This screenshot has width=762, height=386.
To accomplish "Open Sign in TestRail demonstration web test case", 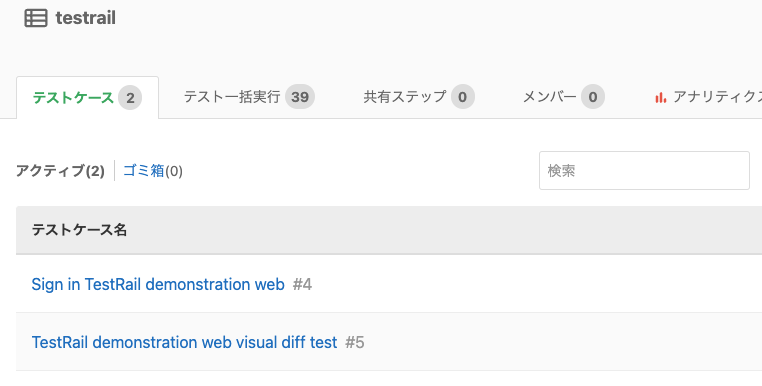I will pyautogui.click(x=158, y=284).
